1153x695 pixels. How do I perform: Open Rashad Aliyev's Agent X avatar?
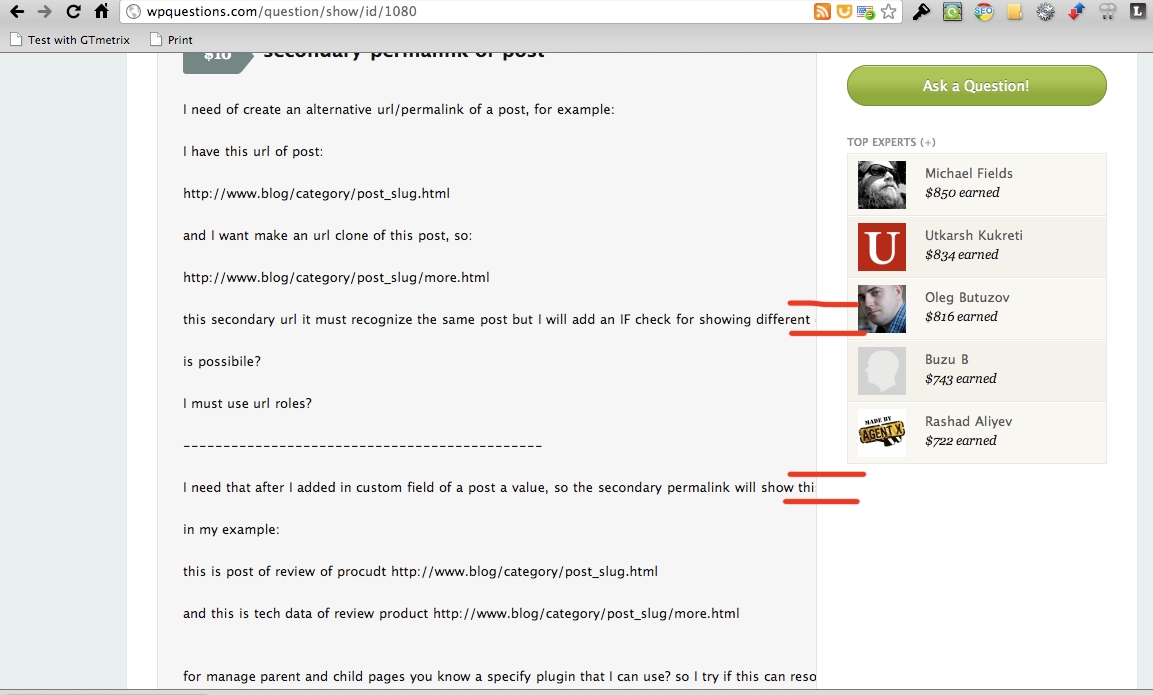[x=882, y=432]
